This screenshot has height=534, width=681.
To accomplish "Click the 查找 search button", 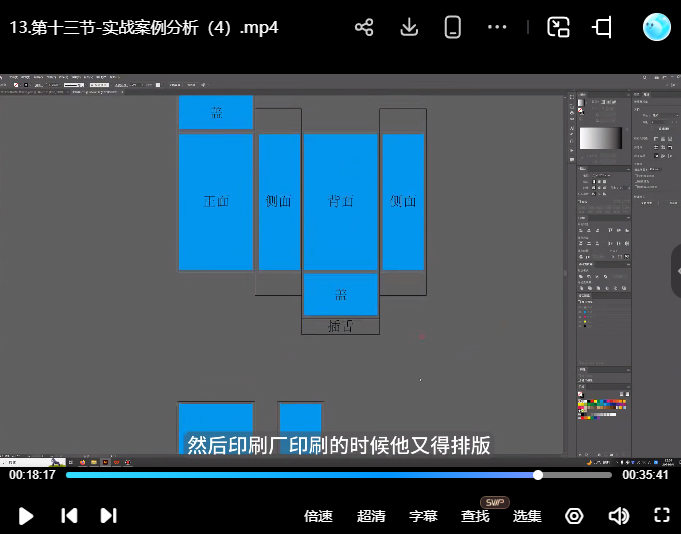I will click(x=475, y=516).
